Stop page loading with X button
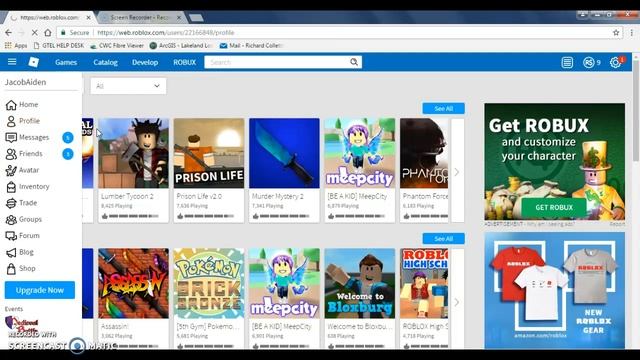 34,32
